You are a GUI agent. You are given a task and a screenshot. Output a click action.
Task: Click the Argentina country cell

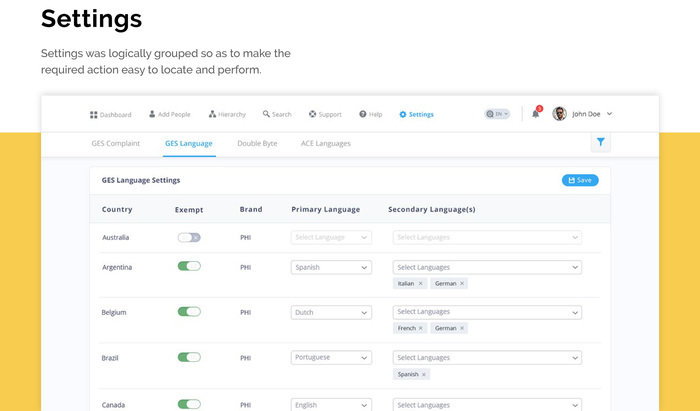click(x=117, y=267)
